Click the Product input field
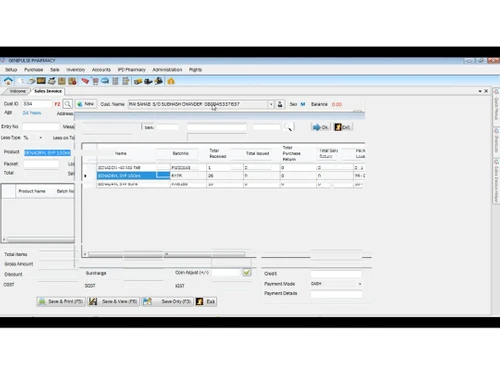Viewport: 500px width, 375px height. (47, 153)
